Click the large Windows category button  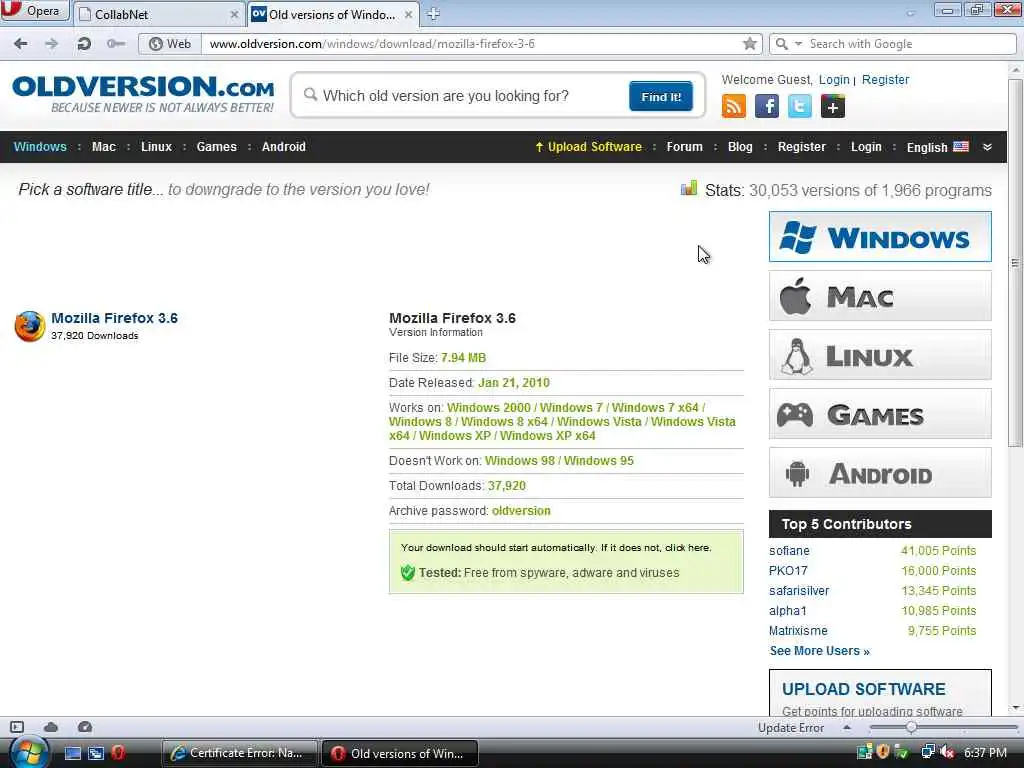click(880, 237)
